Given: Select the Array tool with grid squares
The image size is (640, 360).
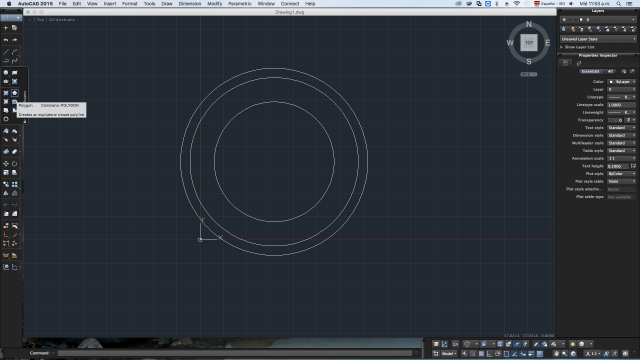Looking at the screenshot, I should pos(15,184).
